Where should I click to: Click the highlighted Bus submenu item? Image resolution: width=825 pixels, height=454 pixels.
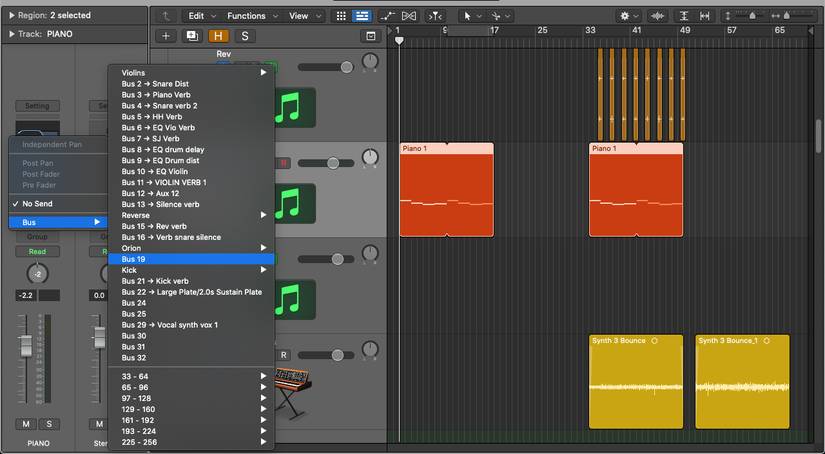[58, 222]
